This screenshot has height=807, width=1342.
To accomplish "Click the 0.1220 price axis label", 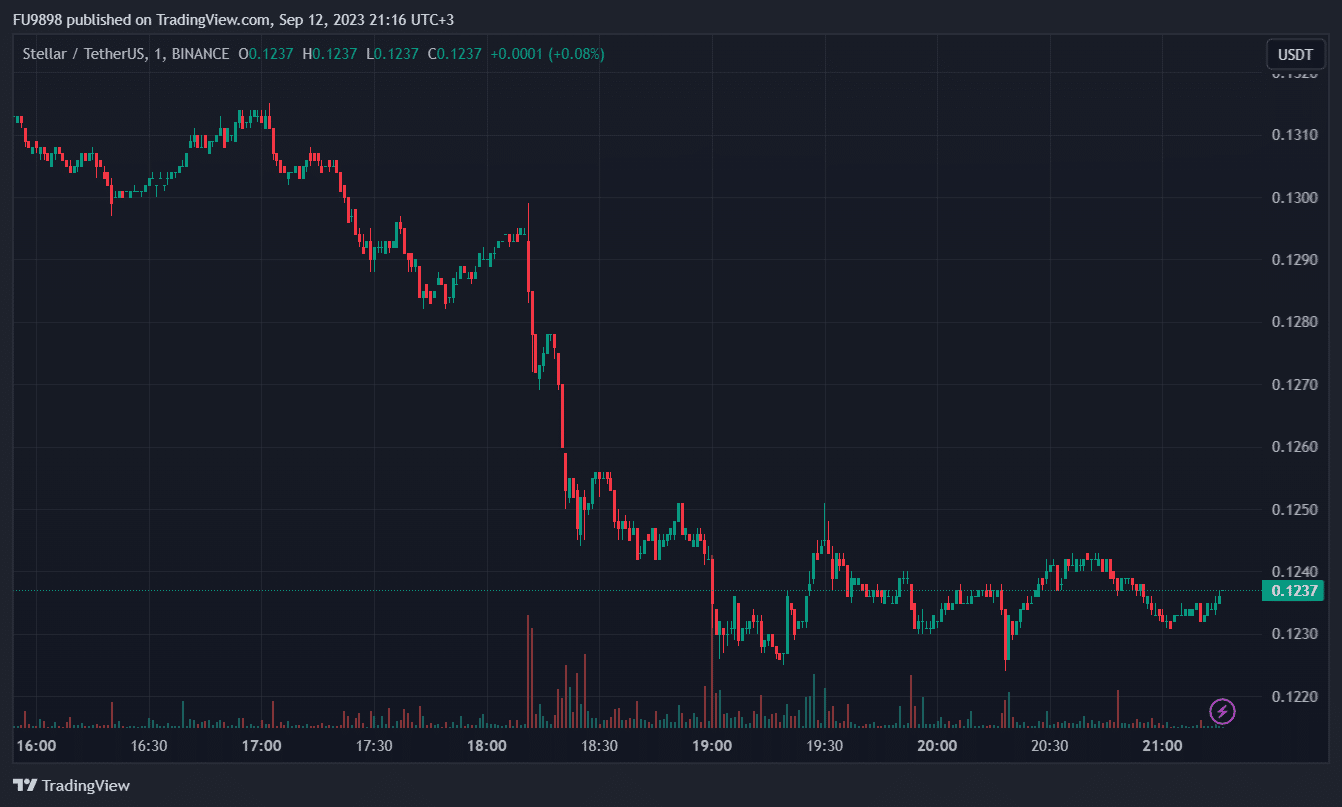I will point(1296,697).
